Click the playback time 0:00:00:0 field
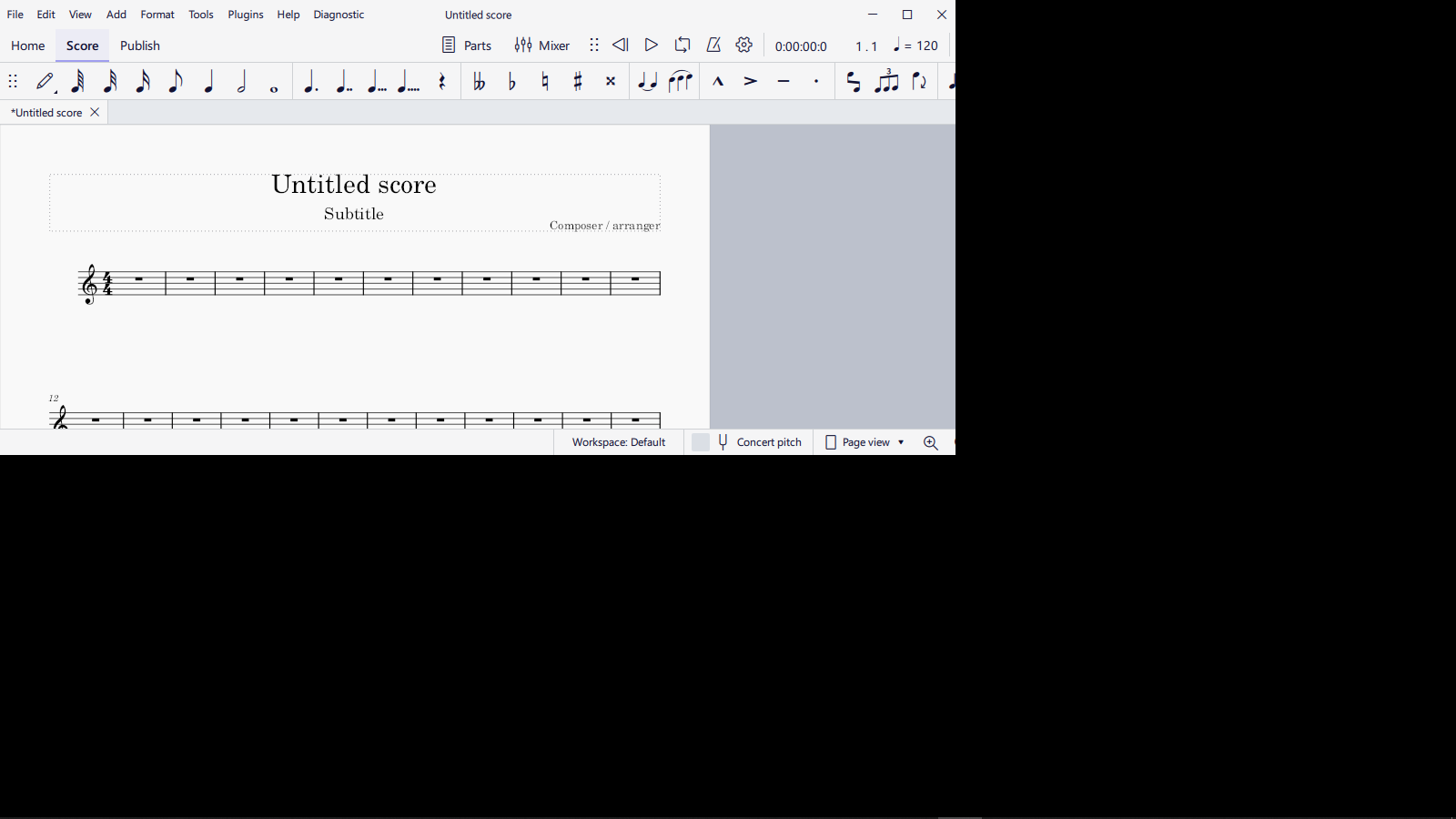Viewport: 1456px width, 819px height. click(802, 46)
